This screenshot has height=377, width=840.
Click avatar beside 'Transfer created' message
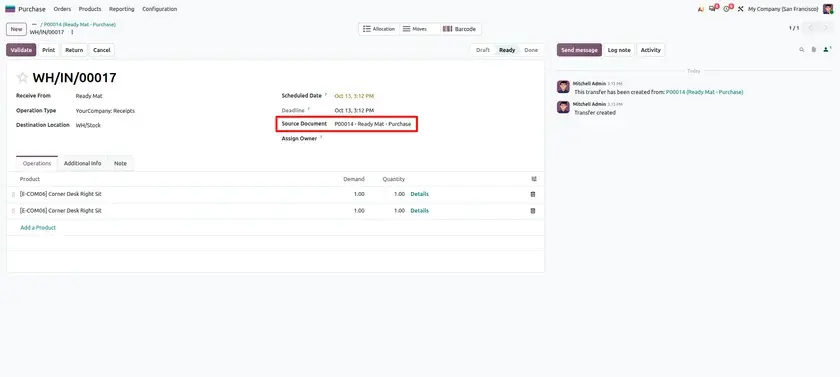click(x=563, y=107)
